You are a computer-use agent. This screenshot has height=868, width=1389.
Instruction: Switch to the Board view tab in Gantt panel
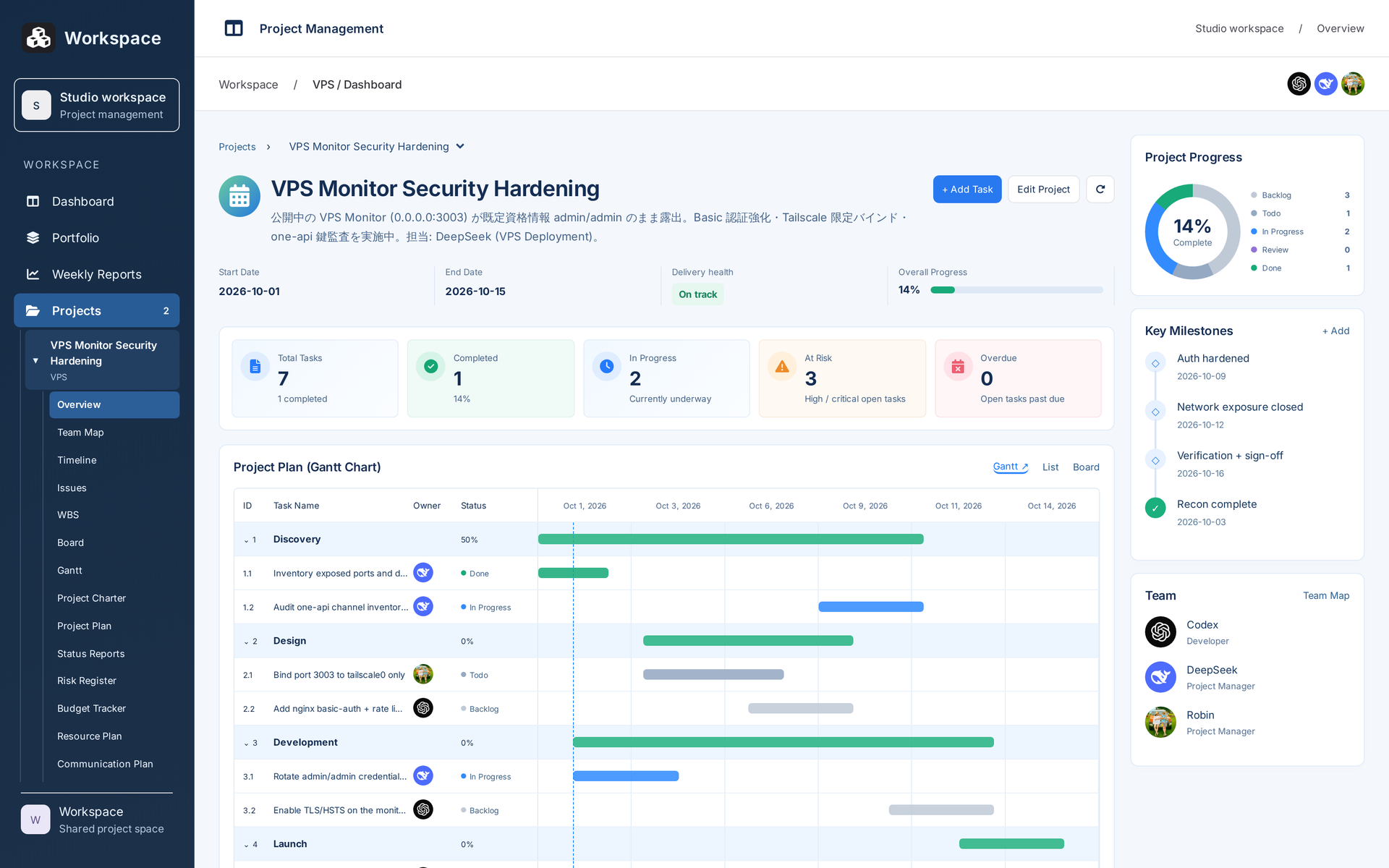click(x=1086, y=467)
